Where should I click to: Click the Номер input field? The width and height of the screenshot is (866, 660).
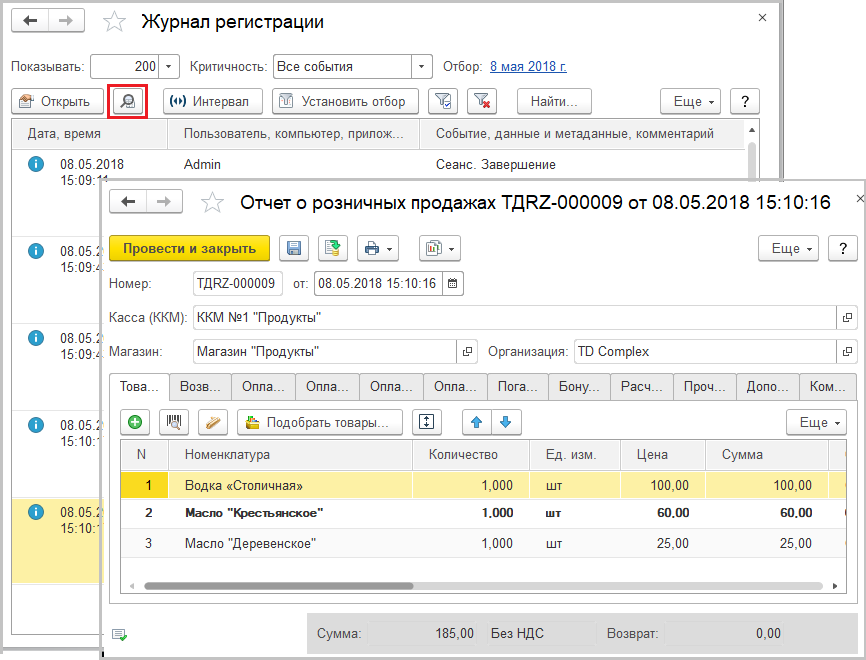pyautogui.click(x=237, y=284)
